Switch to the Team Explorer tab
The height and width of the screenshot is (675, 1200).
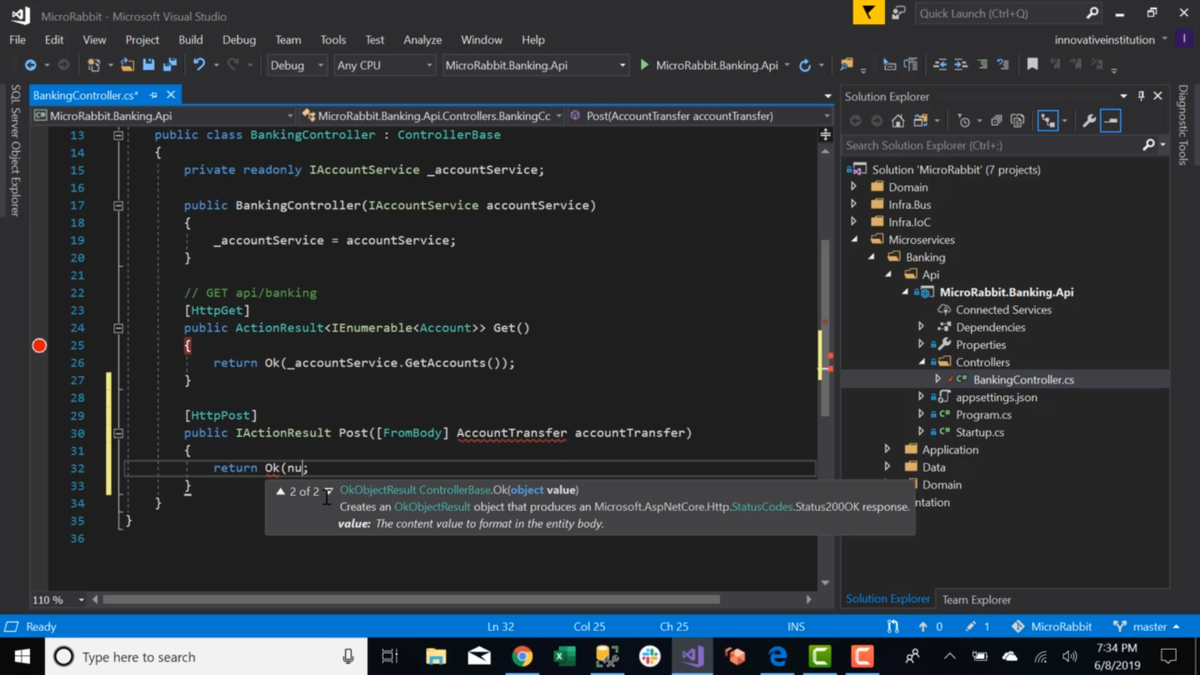[x=976, y=599]
